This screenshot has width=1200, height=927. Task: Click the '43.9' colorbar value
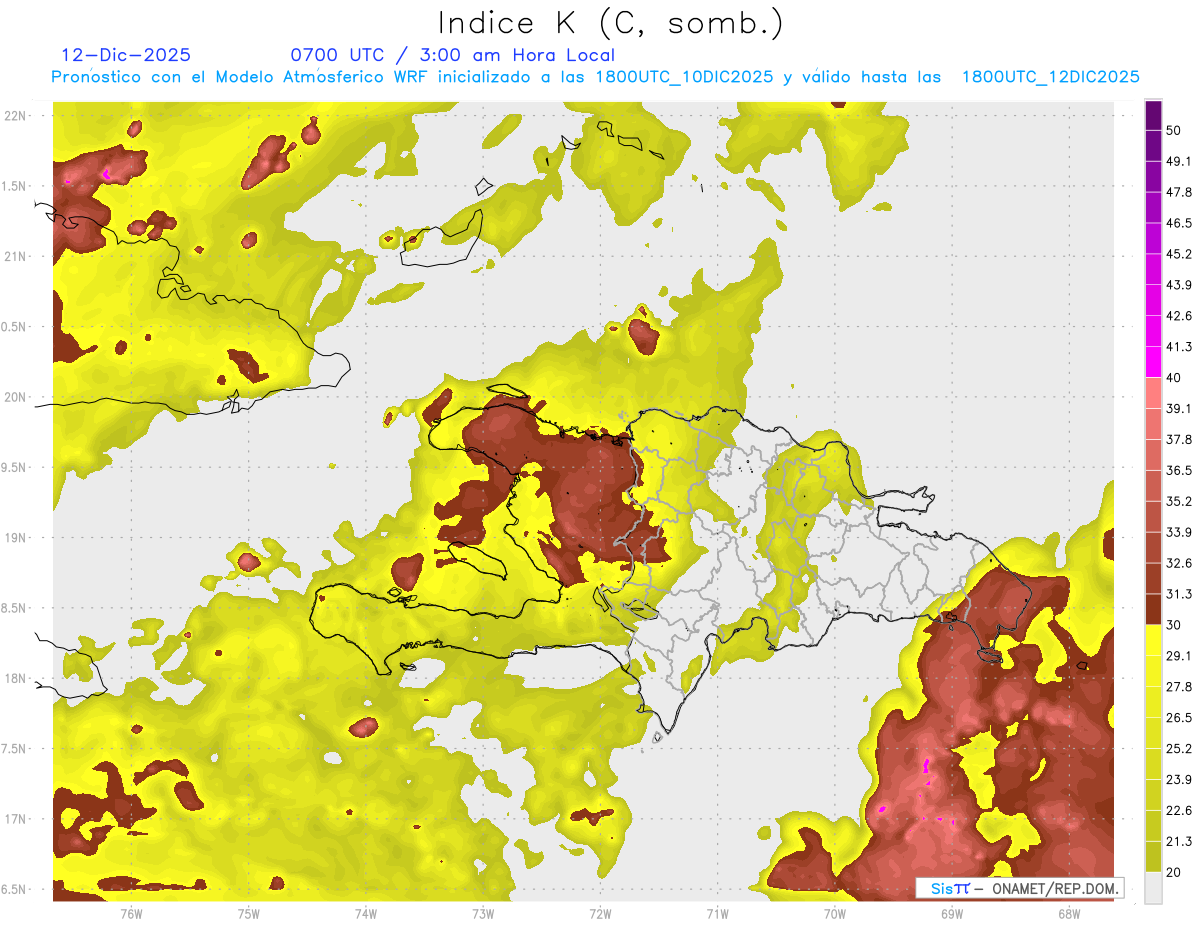[x=1179, y=285]
